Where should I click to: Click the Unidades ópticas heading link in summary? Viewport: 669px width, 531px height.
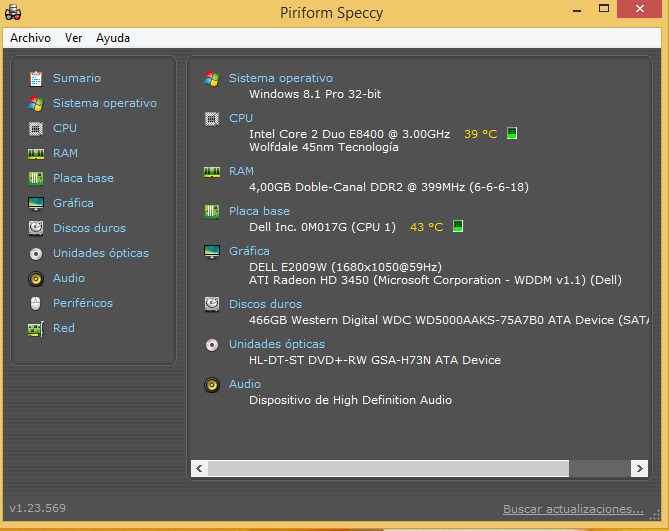pos(277,345)
